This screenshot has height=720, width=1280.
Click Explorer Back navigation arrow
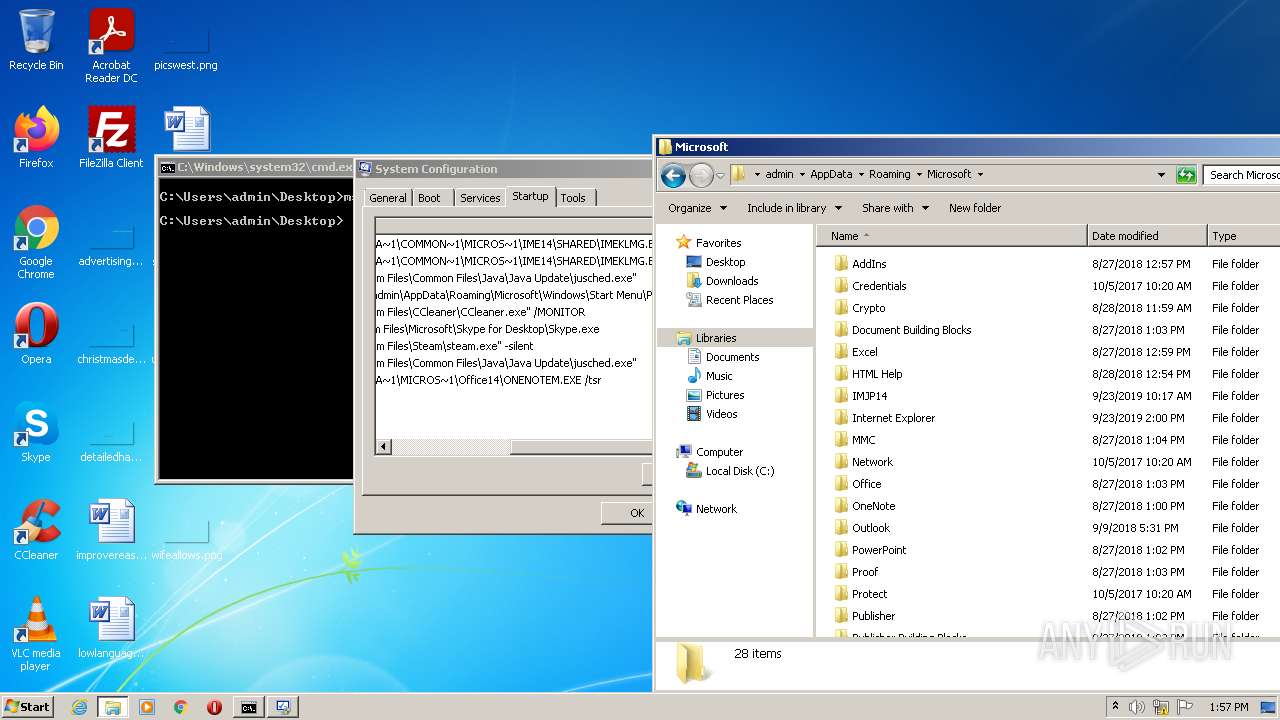[x=673, y=175]
